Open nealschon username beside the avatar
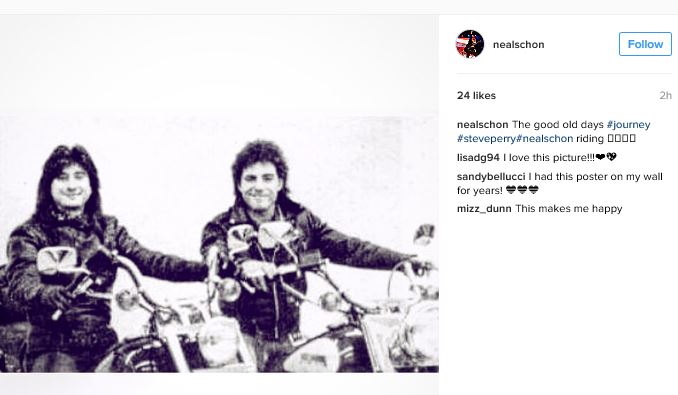Image resolution: width=678 pixels, height=395 pixels. (518, 45)
